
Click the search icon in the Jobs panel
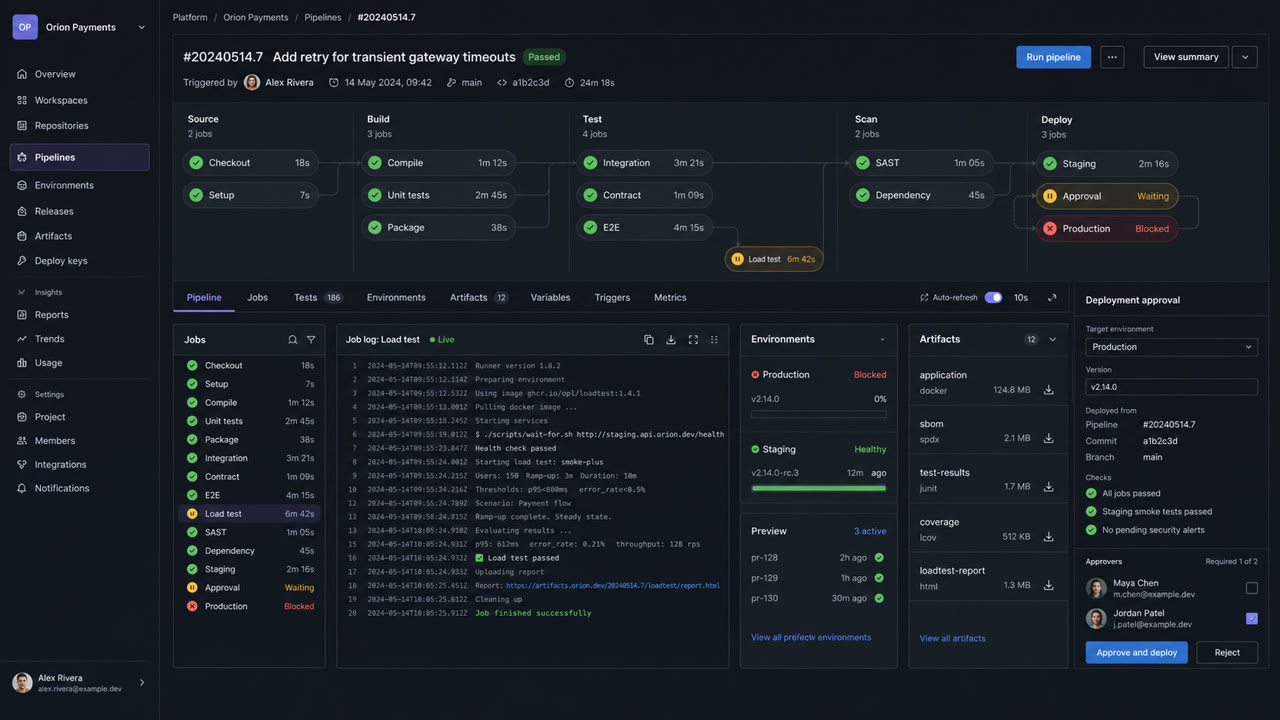click(293, 340)
